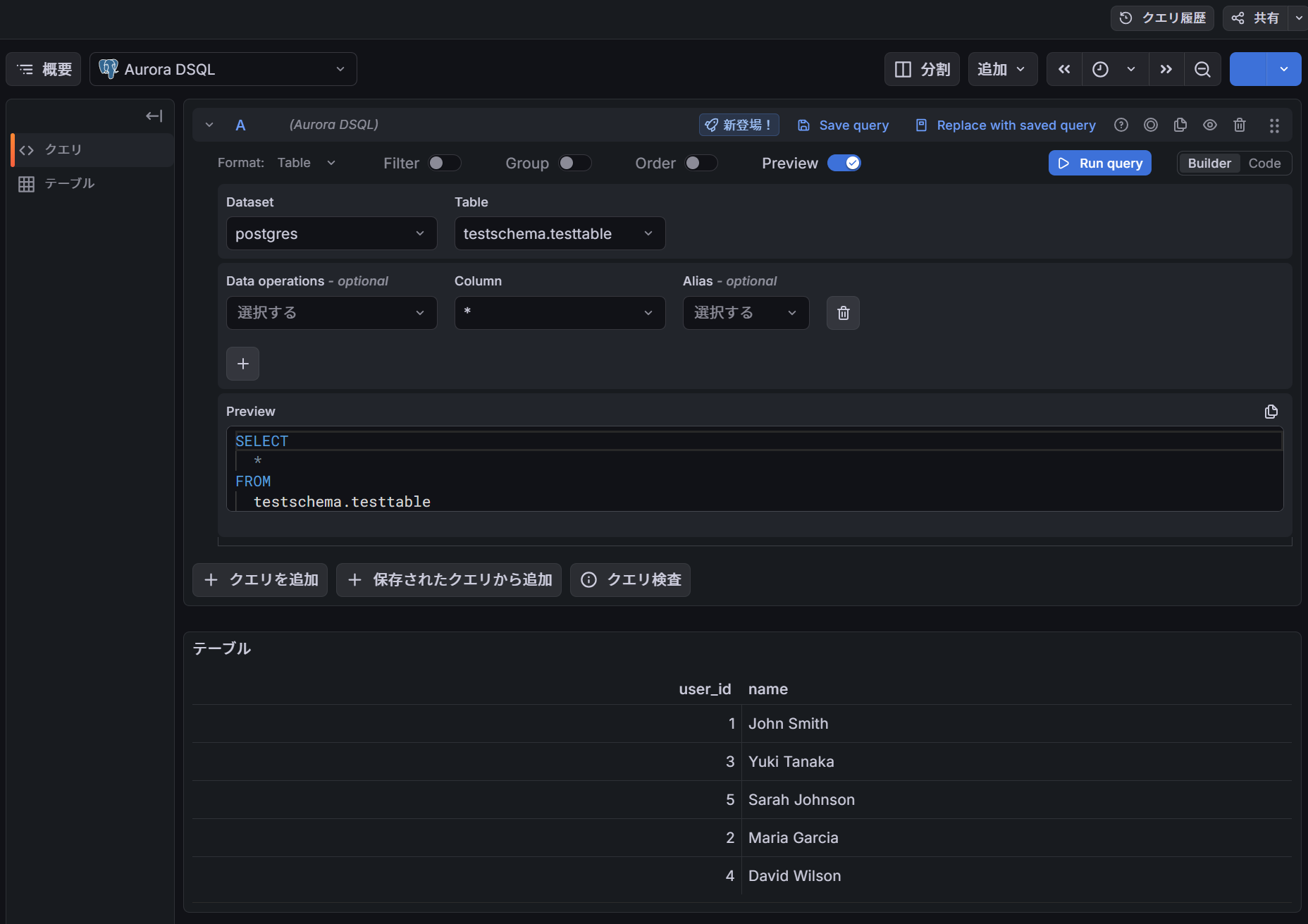Delete query A with the trash icon
Screen dimensions: 1308x924
(x=1239, y=125)
